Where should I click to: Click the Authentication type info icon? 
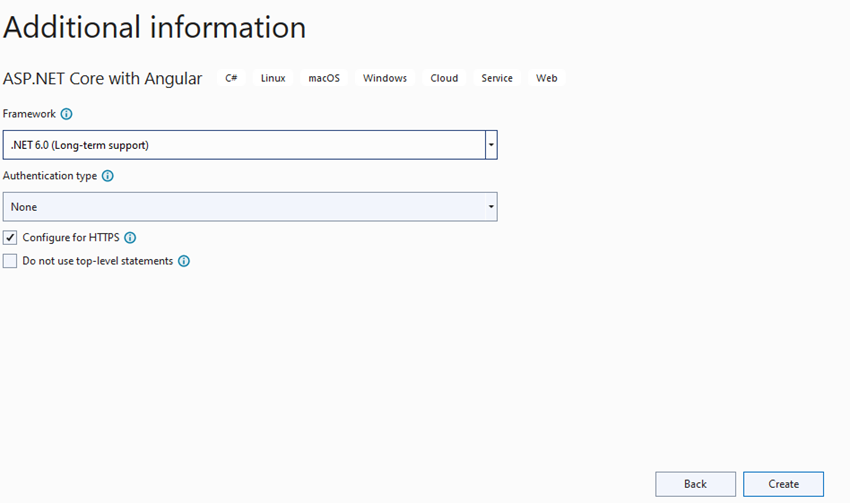[108, 176]
